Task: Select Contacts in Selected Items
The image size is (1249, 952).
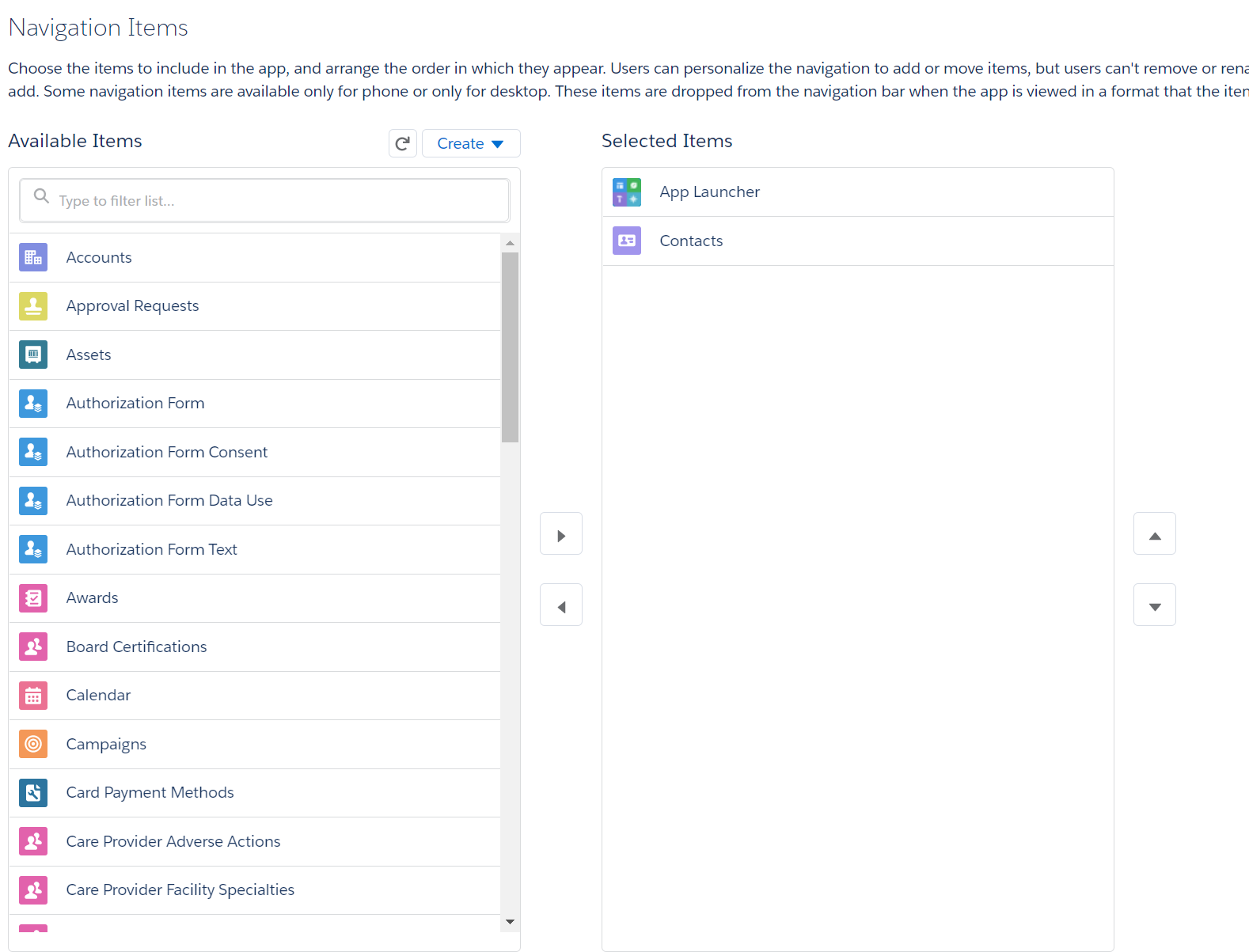Action: point(858,241)
